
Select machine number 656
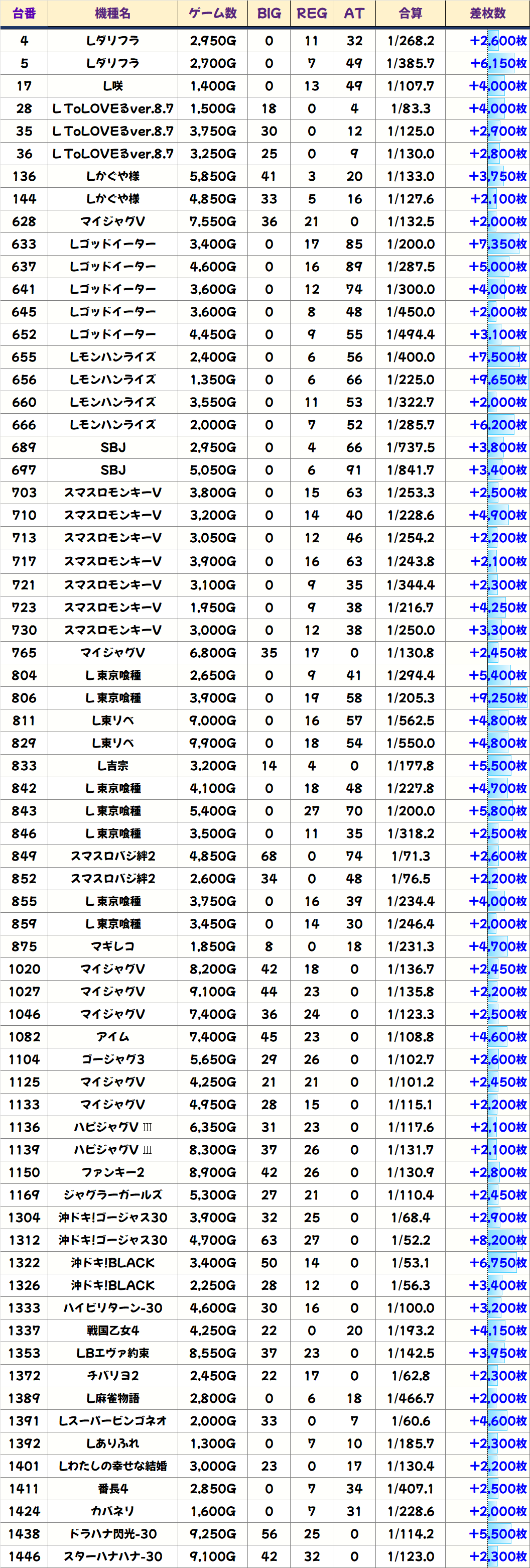click(x=24, y=380)
